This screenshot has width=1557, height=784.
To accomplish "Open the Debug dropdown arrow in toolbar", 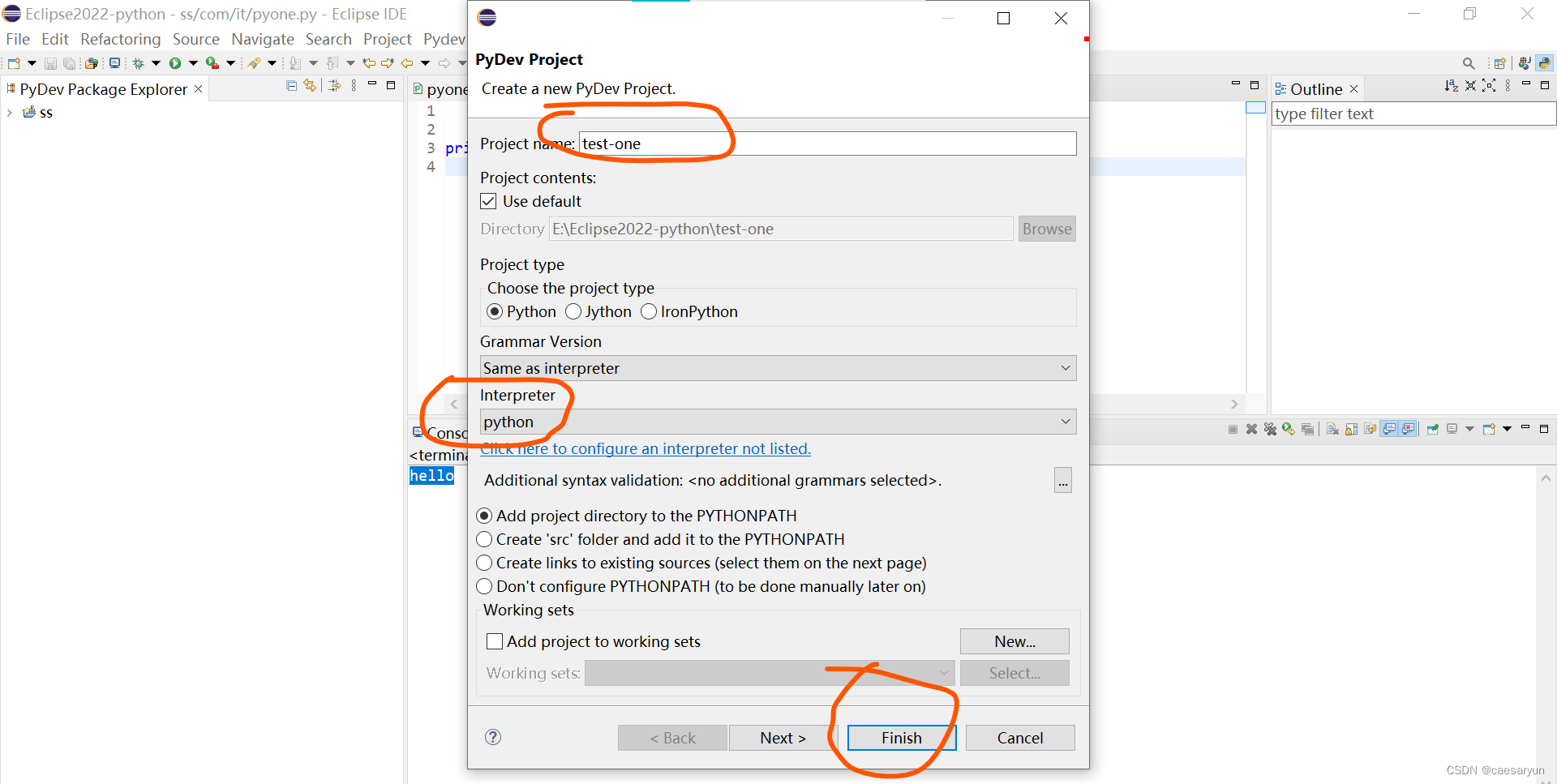I will pos(157,63).
